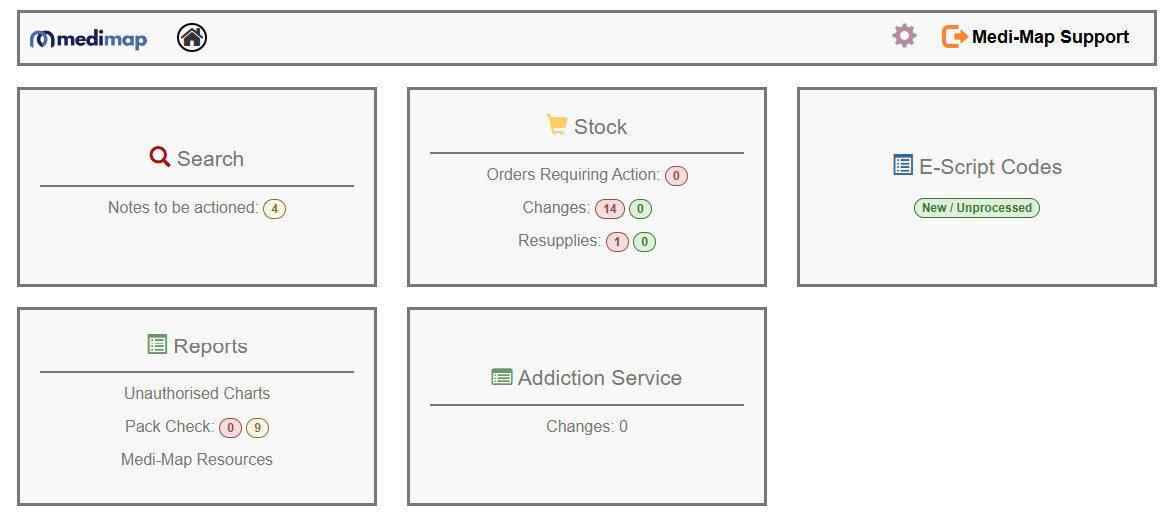
Task: Open the Search heading link
Action: [210, 159]
